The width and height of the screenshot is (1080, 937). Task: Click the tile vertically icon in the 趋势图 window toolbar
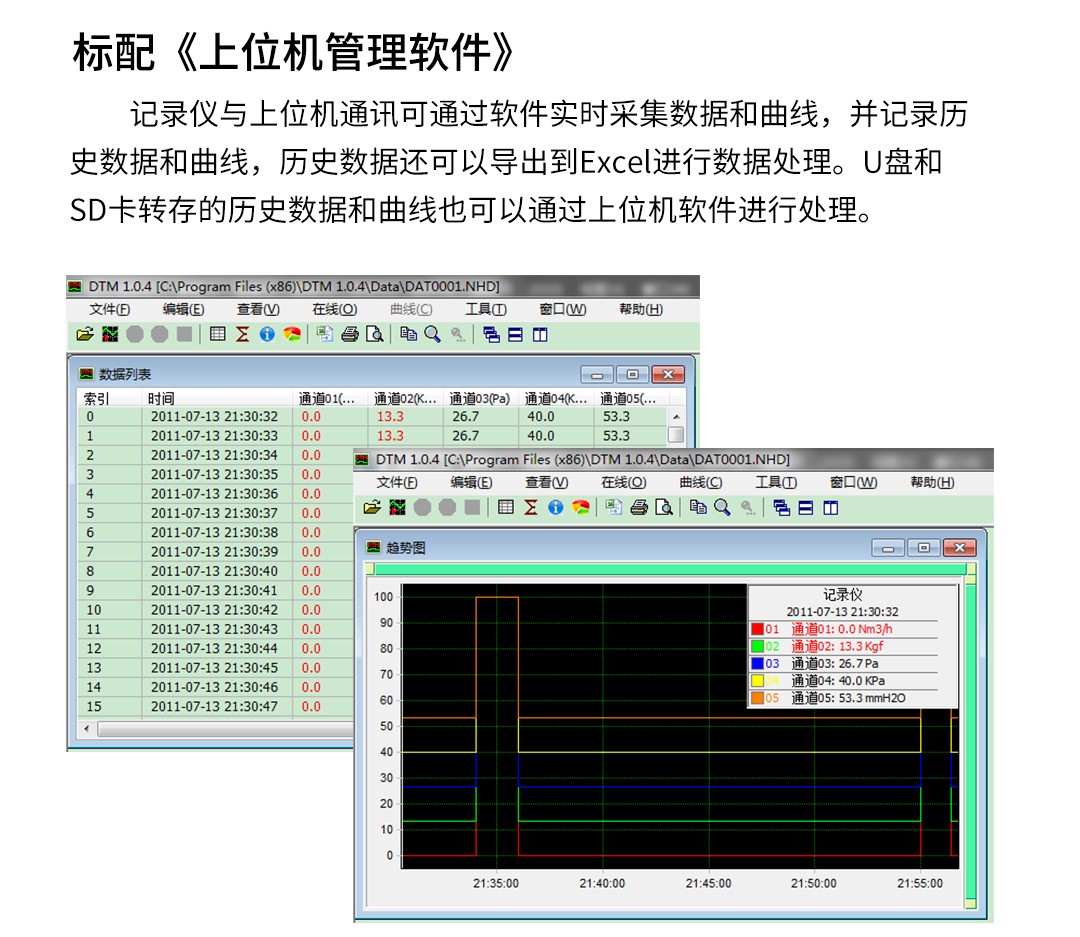click(x=830, y=508)
